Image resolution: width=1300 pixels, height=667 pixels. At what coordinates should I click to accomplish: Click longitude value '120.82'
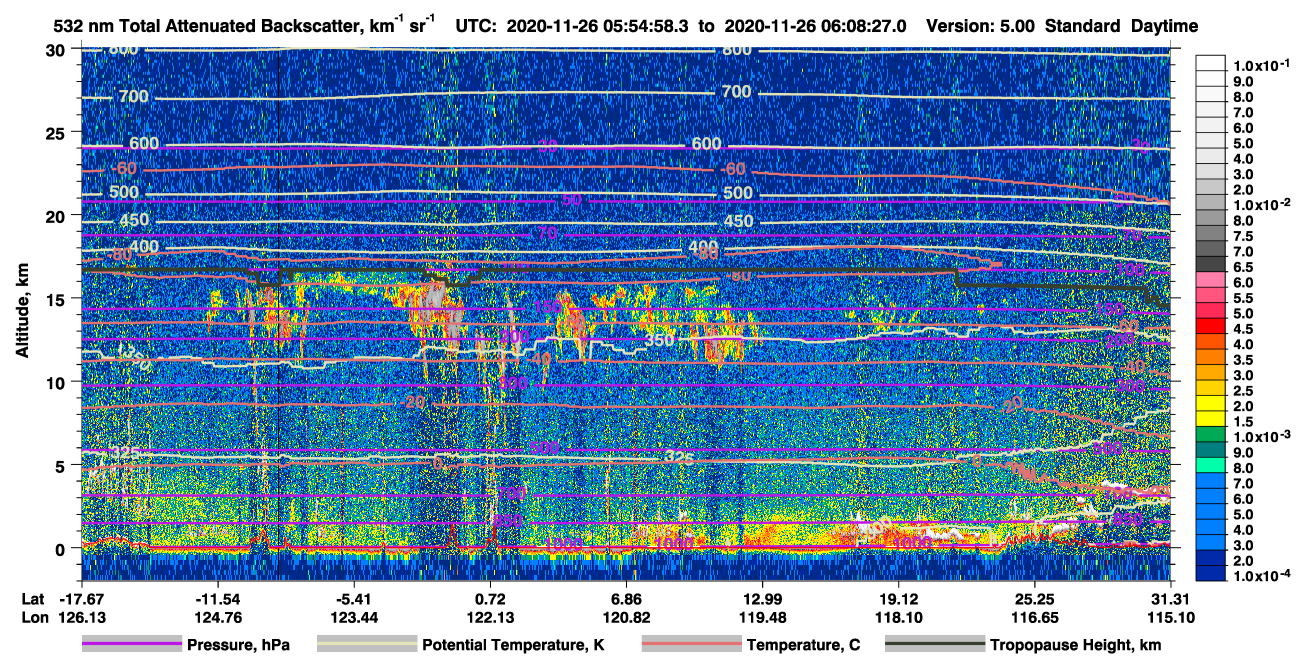[626, 617]
